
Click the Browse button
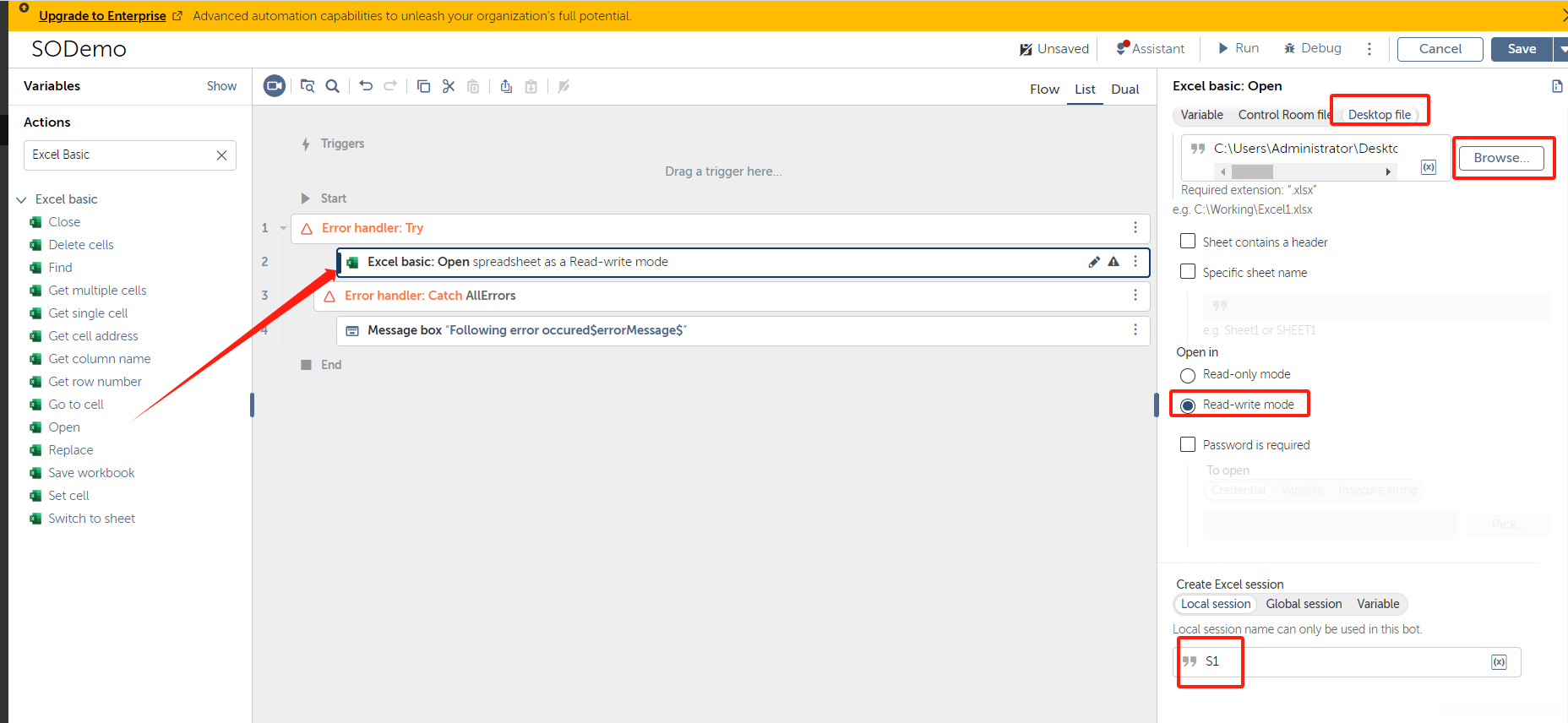tap(1500, 158)
